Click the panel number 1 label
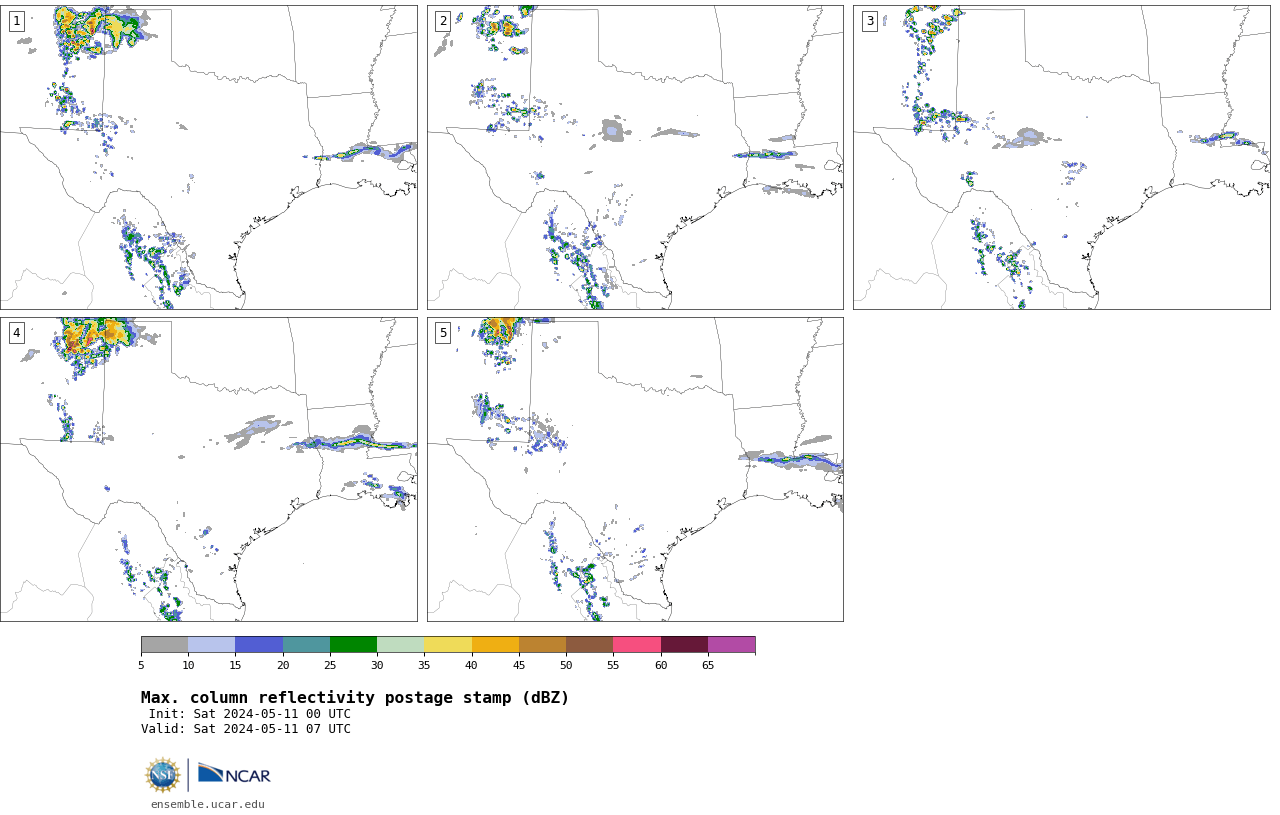The width and height of the screenshot is (1280, 815). click(x=16, y=21)
